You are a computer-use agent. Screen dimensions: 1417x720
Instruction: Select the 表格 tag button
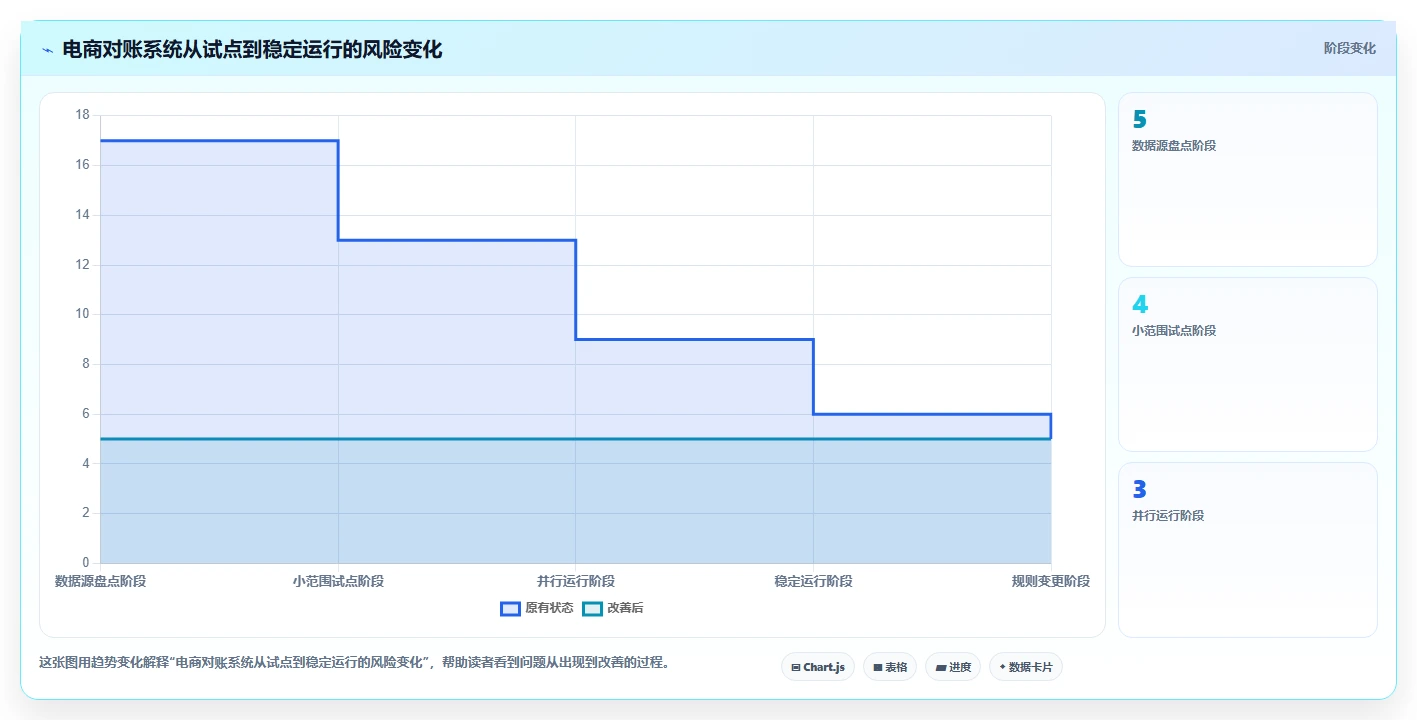(x=890, y=667)
